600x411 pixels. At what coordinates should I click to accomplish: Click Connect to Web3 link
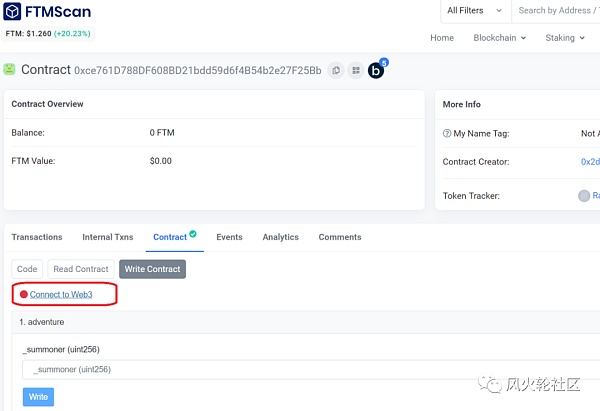pos(61,294)
